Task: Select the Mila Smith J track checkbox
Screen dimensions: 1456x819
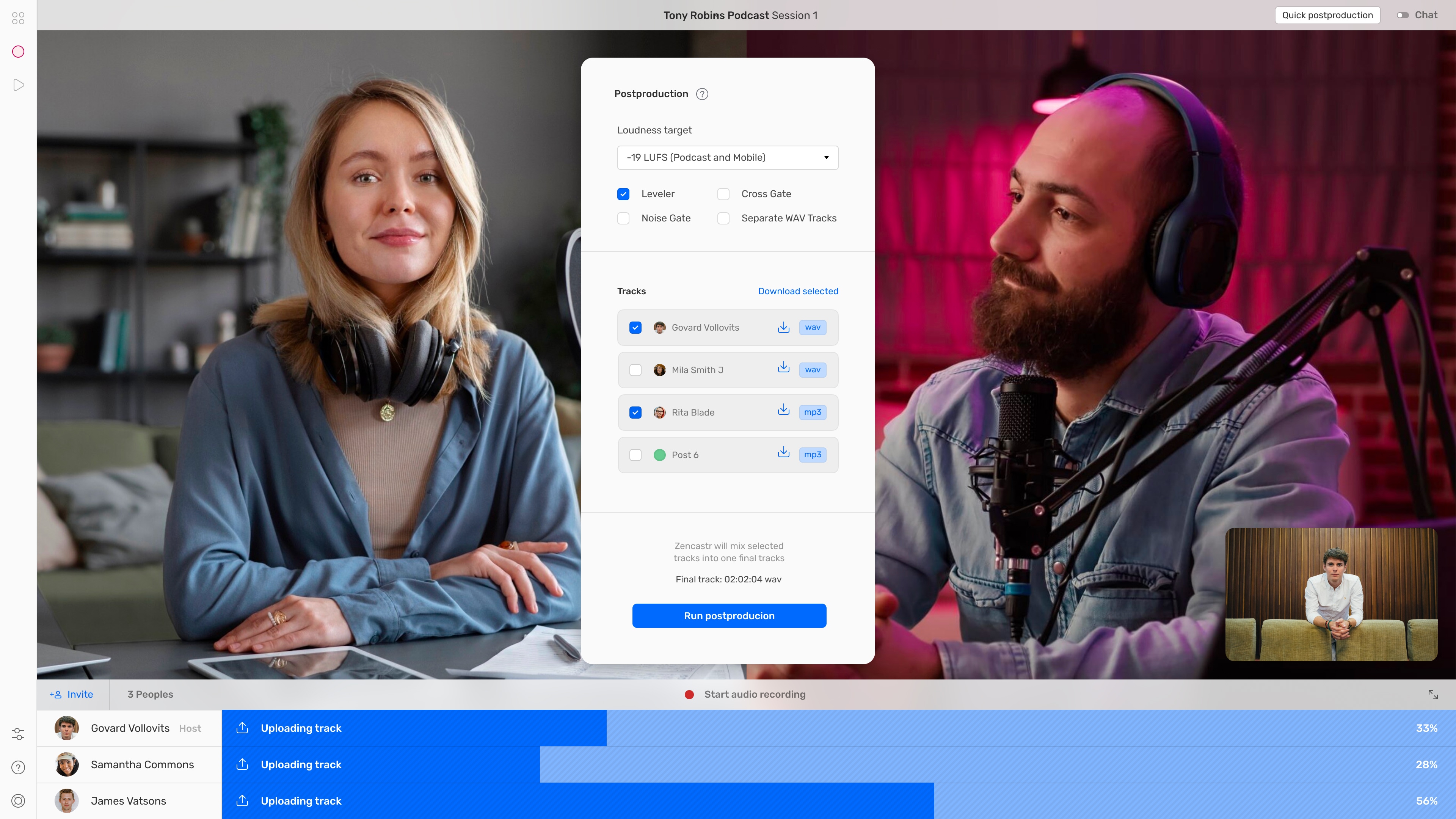Action: click(x=635, y=370)
